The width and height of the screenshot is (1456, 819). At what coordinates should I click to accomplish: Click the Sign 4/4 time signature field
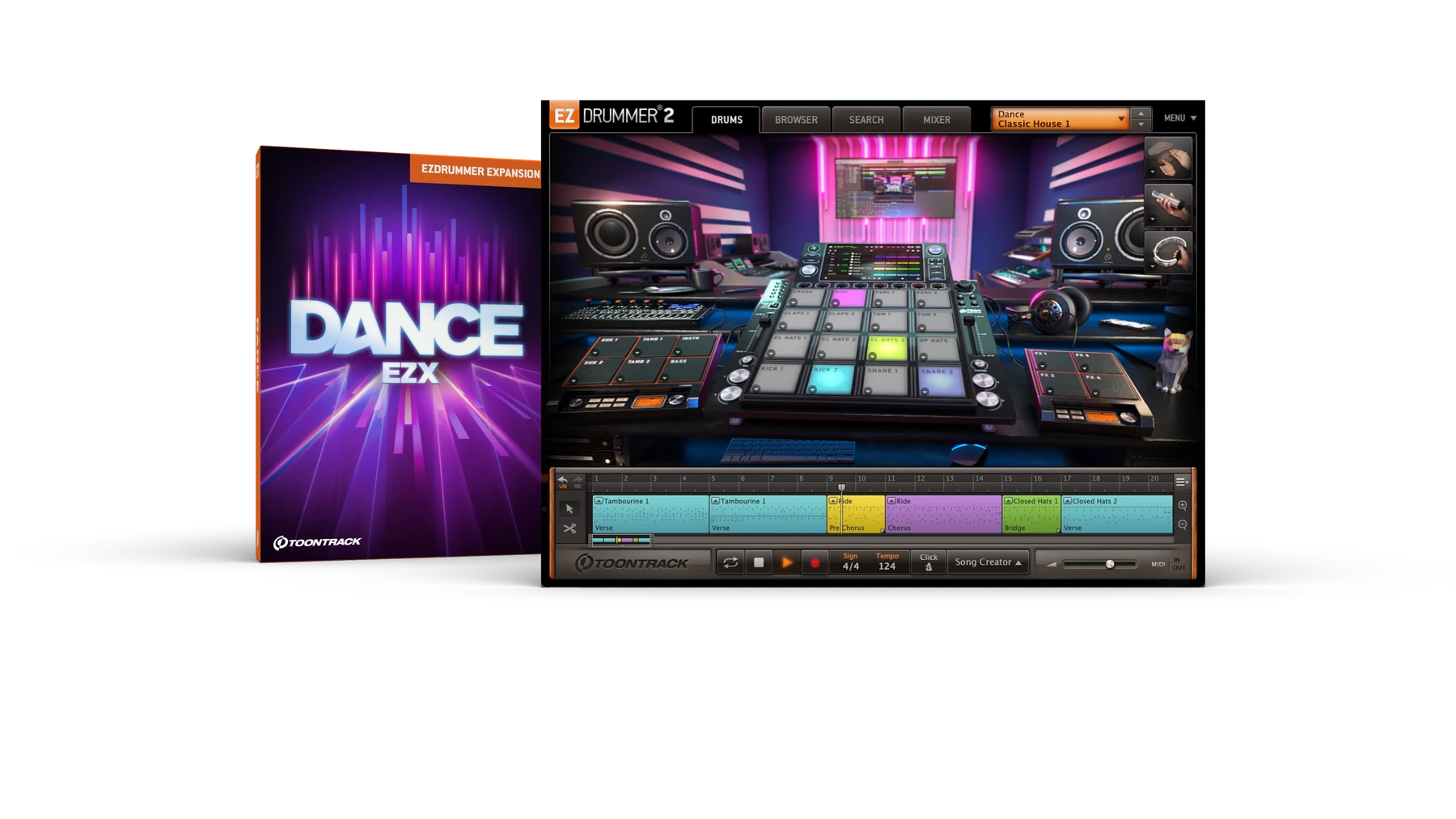[x=850, y=562]
